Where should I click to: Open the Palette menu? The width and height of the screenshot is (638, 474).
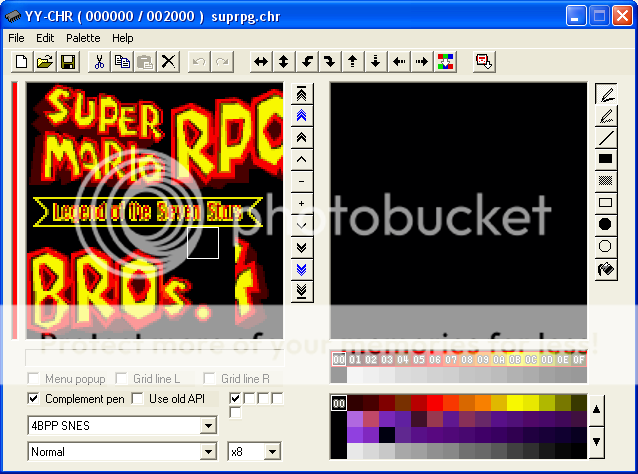click(83, 38)
